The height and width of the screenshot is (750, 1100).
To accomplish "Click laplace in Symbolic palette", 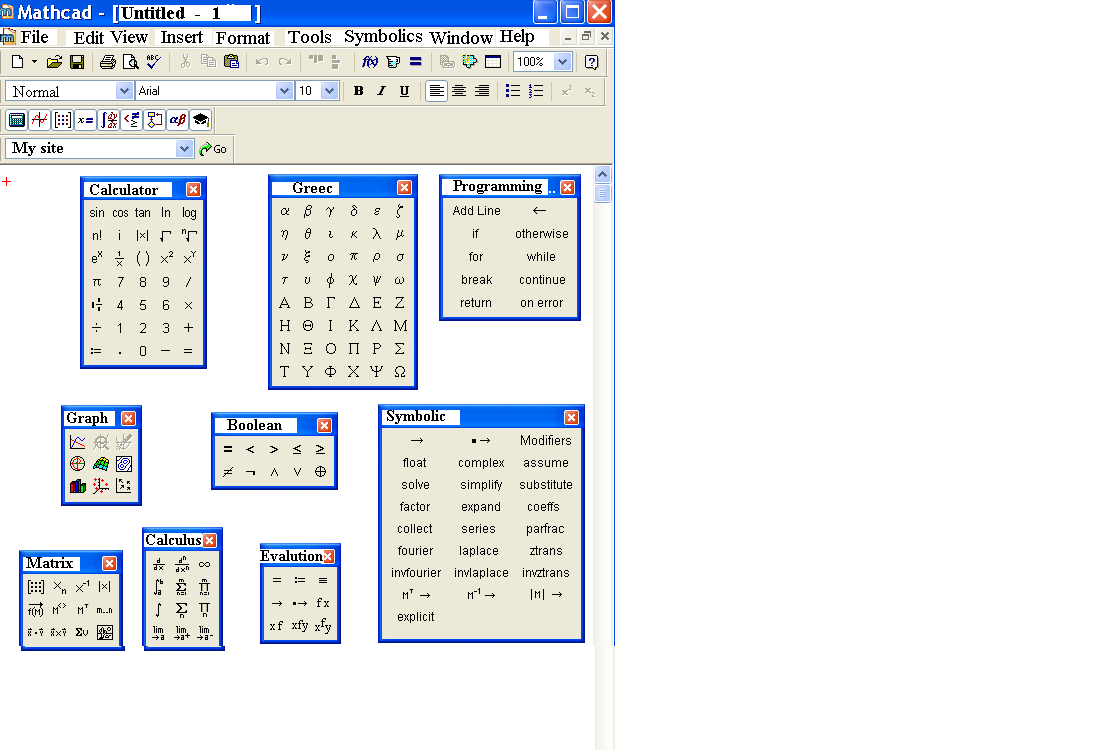I will point(479,551).
